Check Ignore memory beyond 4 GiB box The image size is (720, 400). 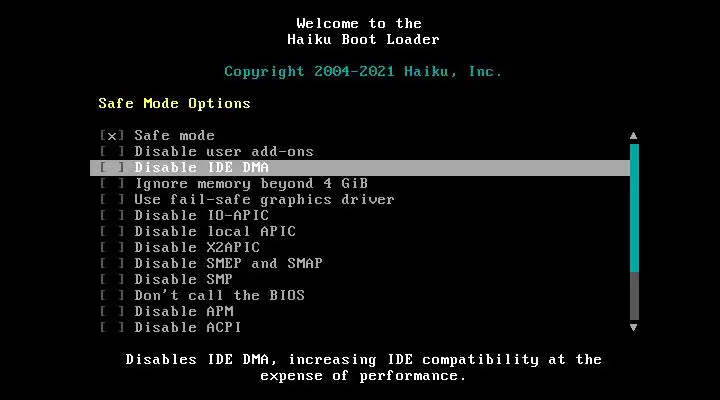pos(112,184)
